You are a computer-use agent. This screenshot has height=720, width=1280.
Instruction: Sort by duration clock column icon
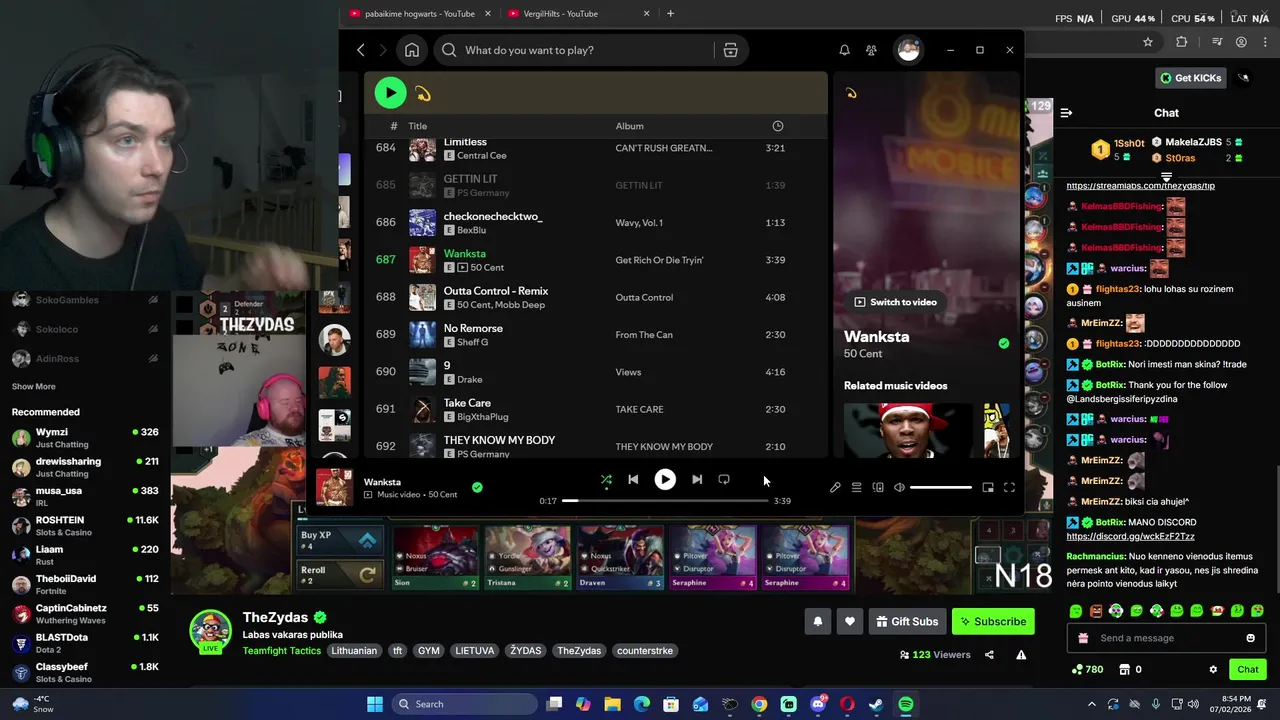(778, 126)
